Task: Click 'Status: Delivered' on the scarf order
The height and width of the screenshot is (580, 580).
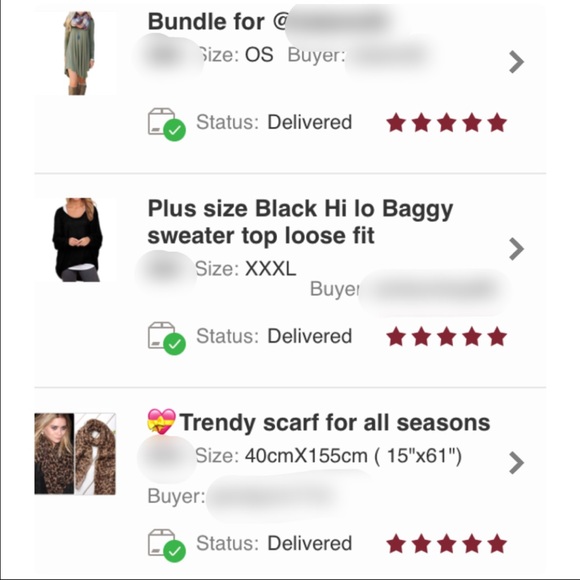Action: (274, 543)
